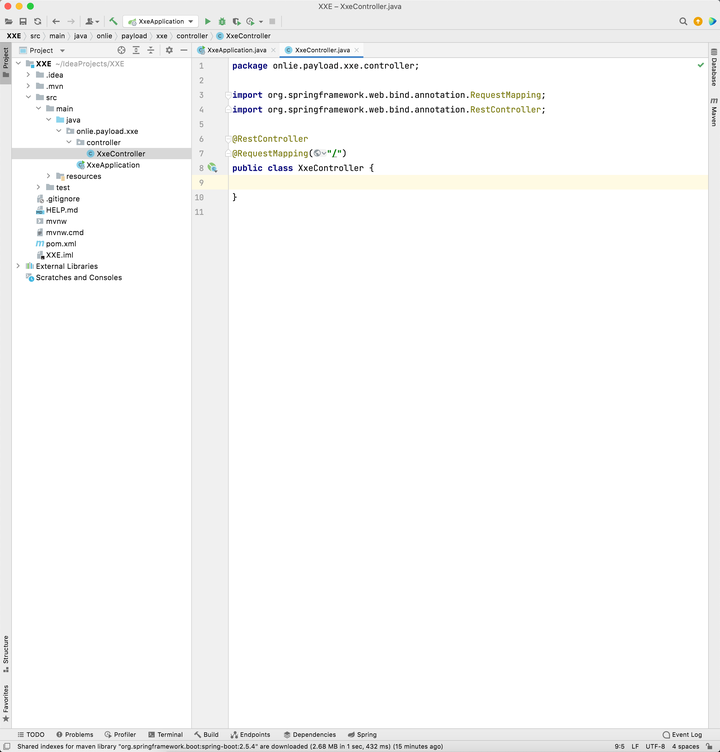Image resolution: width=720 pixels, height=752 pixels.
Task: Start debugging with the bug icon
Action: click(222, 21)
